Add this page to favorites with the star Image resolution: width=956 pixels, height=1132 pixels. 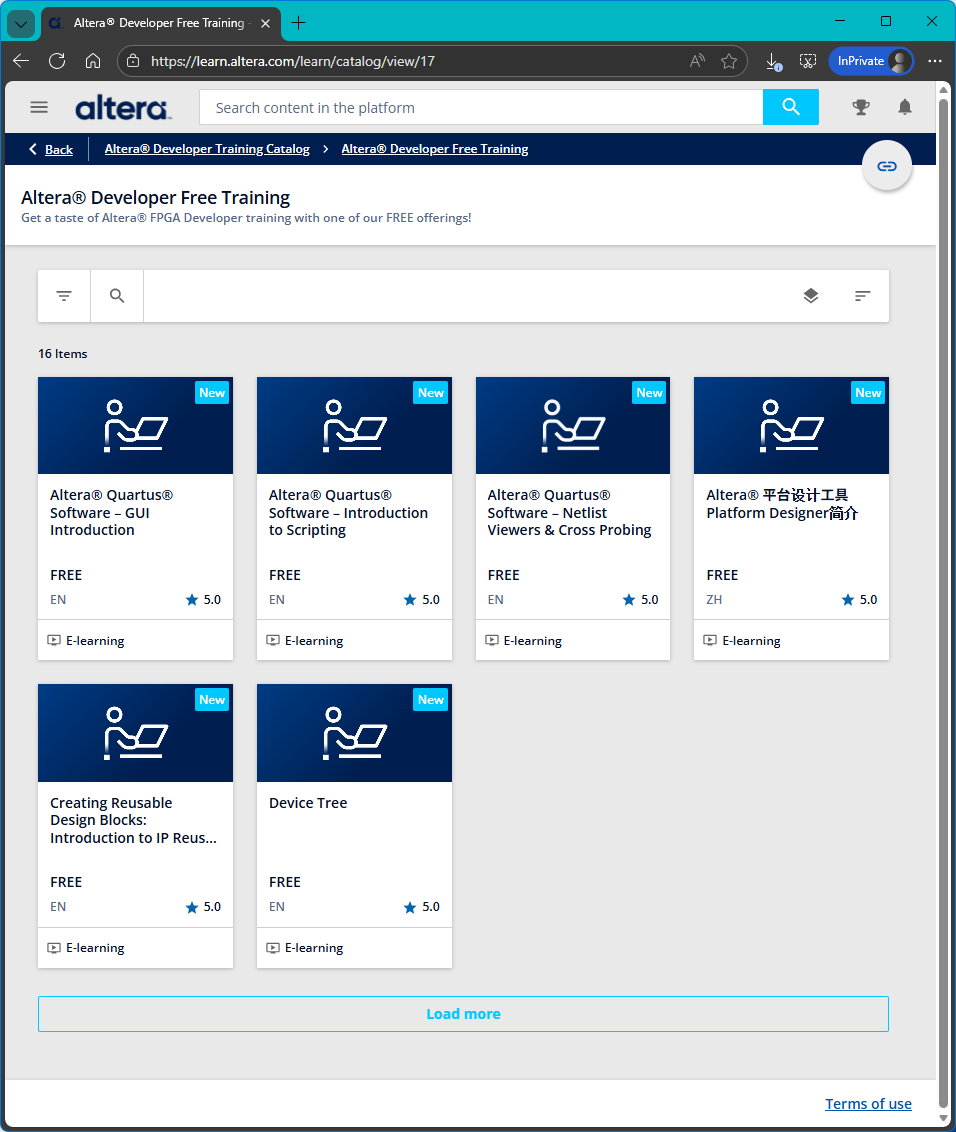(729, 61)
